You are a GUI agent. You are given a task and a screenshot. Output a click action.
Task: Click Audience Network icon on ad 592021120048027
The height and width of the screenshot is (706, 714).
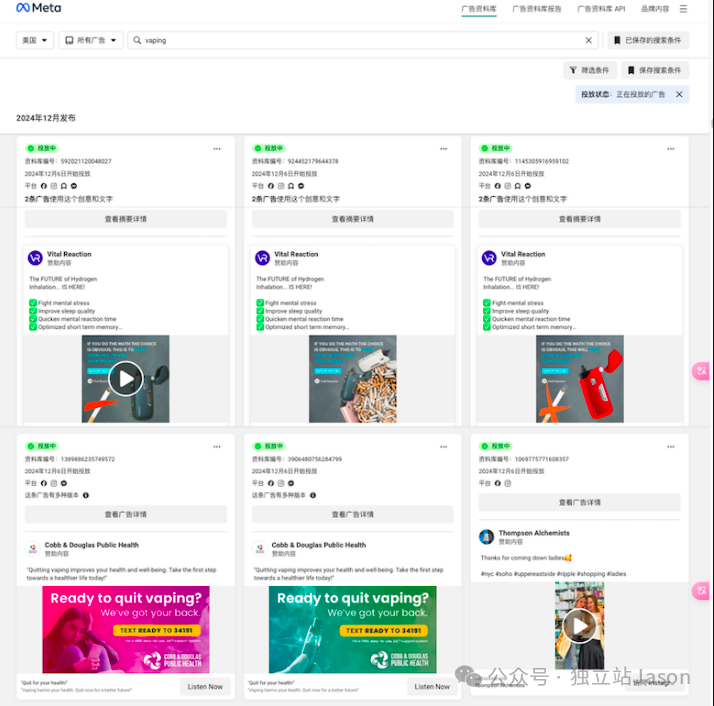tap(64, 186)
